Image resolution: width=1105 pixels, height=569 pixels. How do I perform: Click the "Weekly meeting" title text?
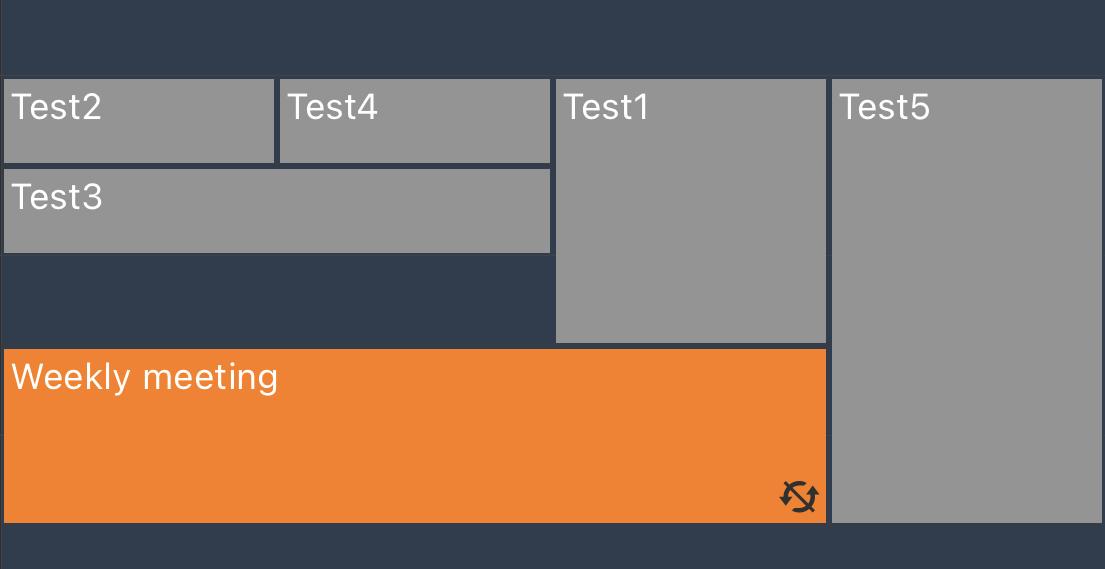click(145, 377)
